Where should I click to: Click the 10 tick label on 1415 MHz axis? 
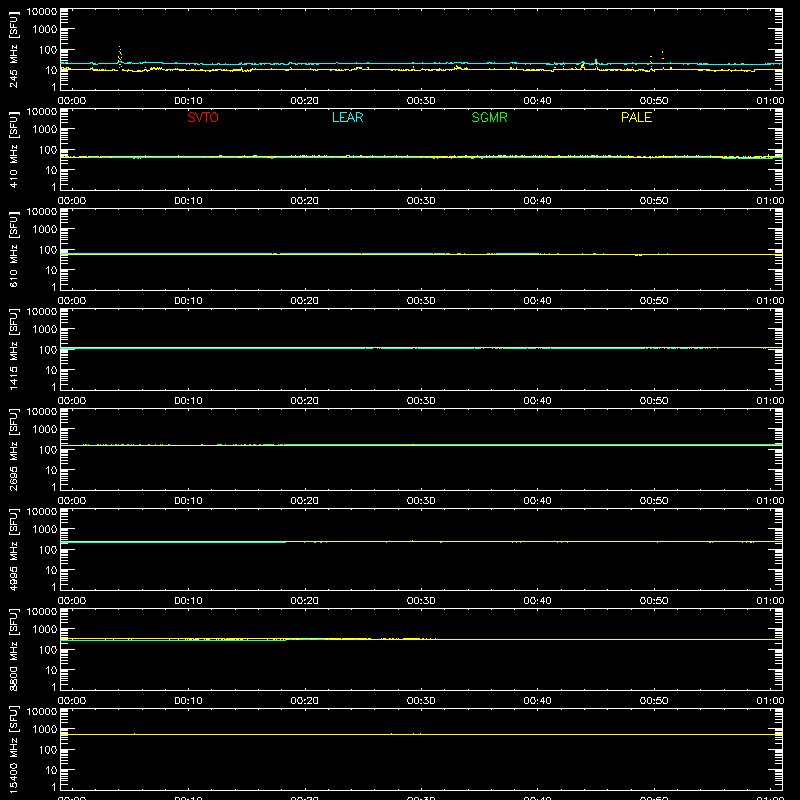click(51, 370)
